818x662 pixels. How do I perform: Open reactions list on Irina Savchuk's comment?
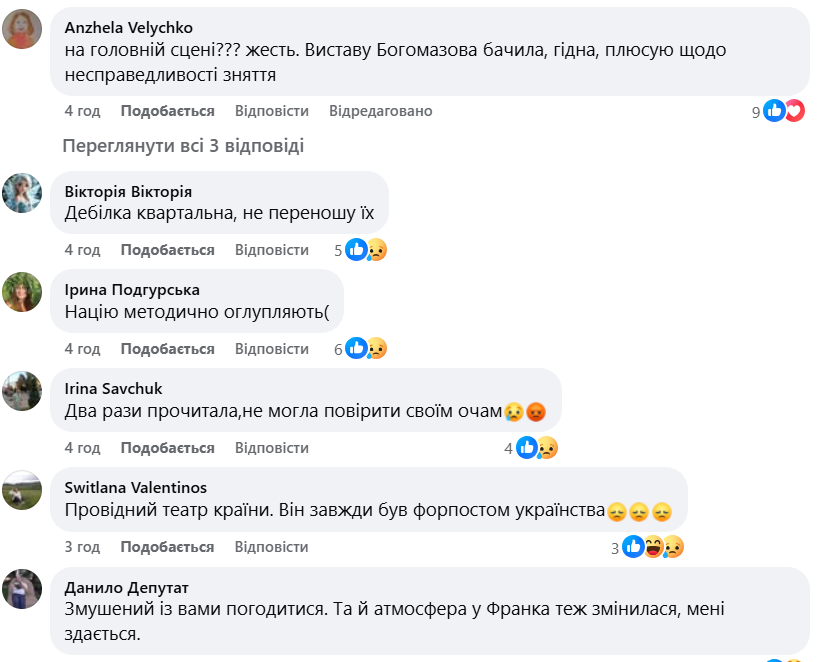[537, 448]
